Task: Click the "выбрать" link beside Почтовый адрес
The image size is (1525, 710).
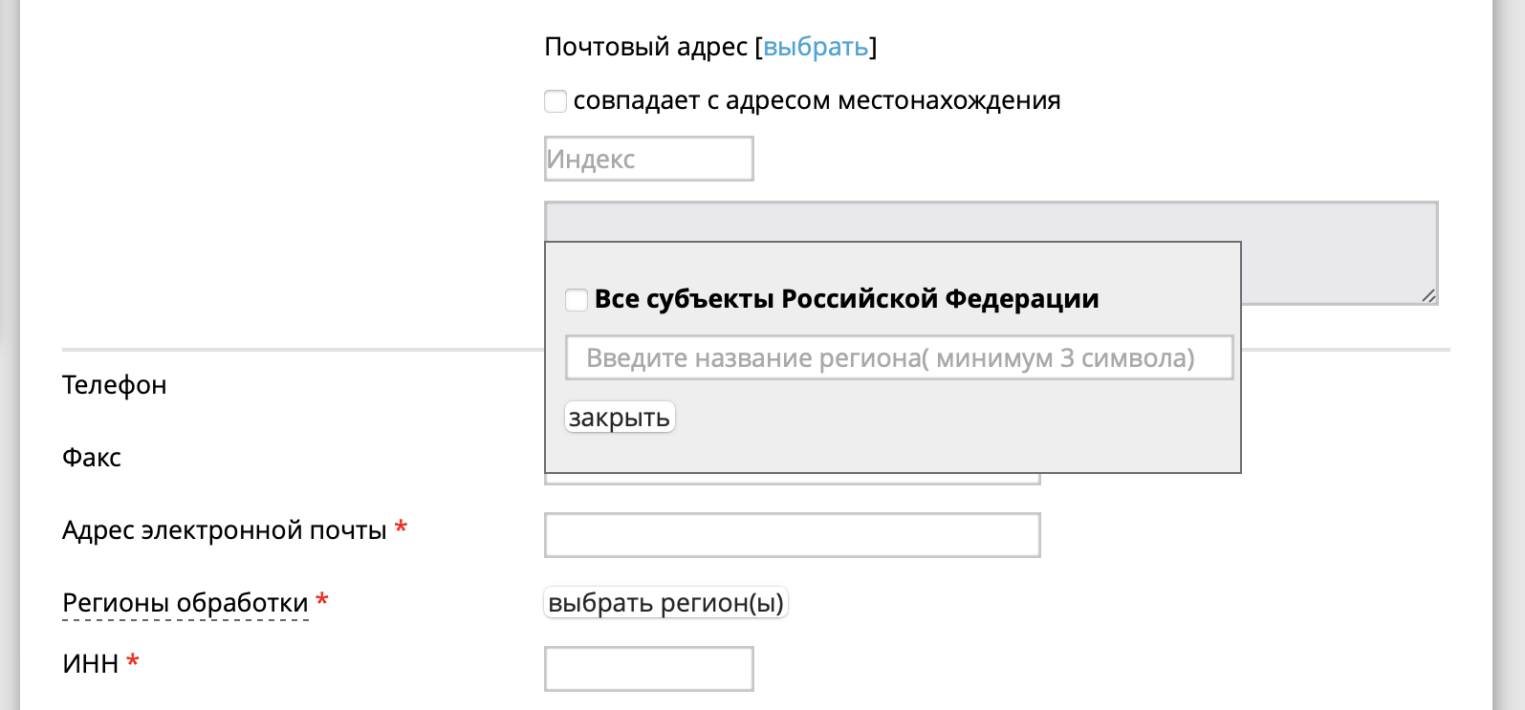Action: [x=816, y=47]
